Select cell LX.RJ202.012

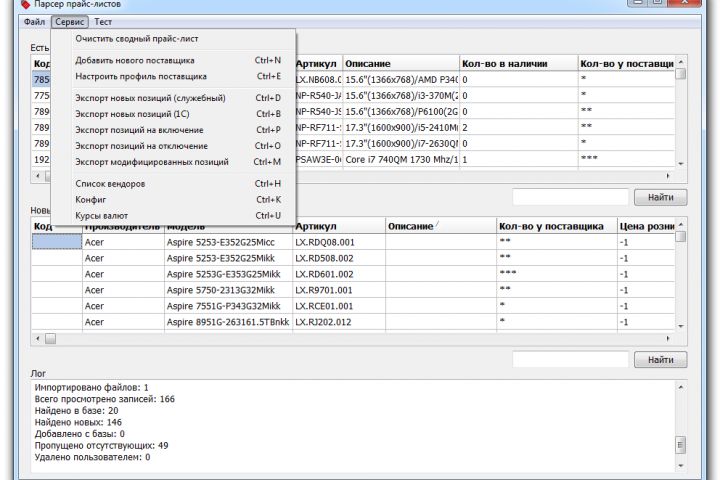click(x=338, y=322)
